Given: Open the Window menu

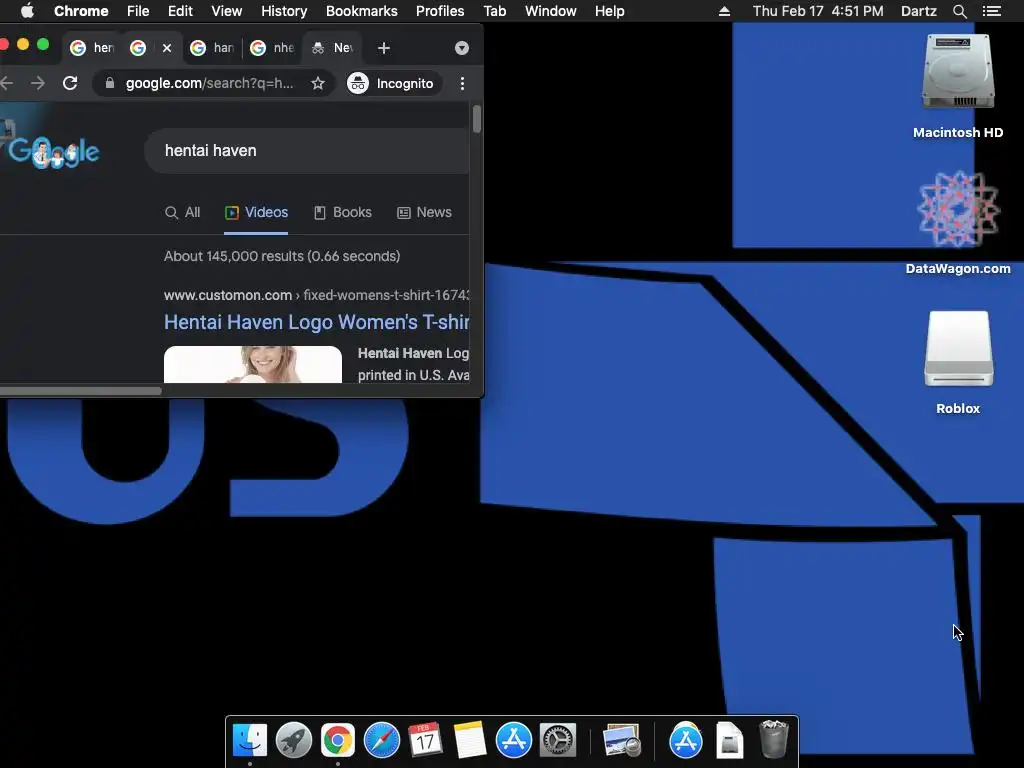Looking at the screenshot, I should tap(551, 11).
